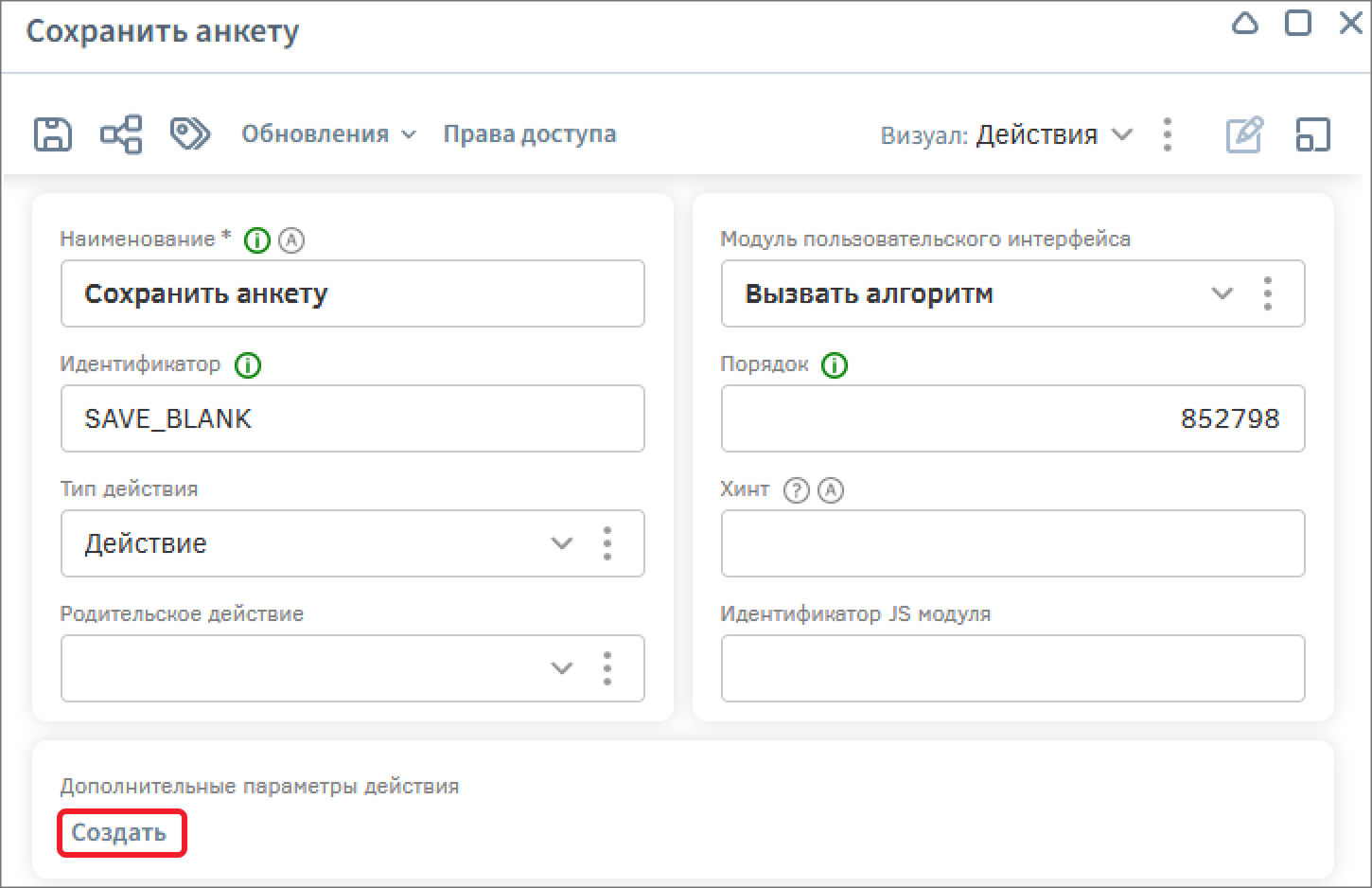
Task: Click the Создать link
Action: 119,833
